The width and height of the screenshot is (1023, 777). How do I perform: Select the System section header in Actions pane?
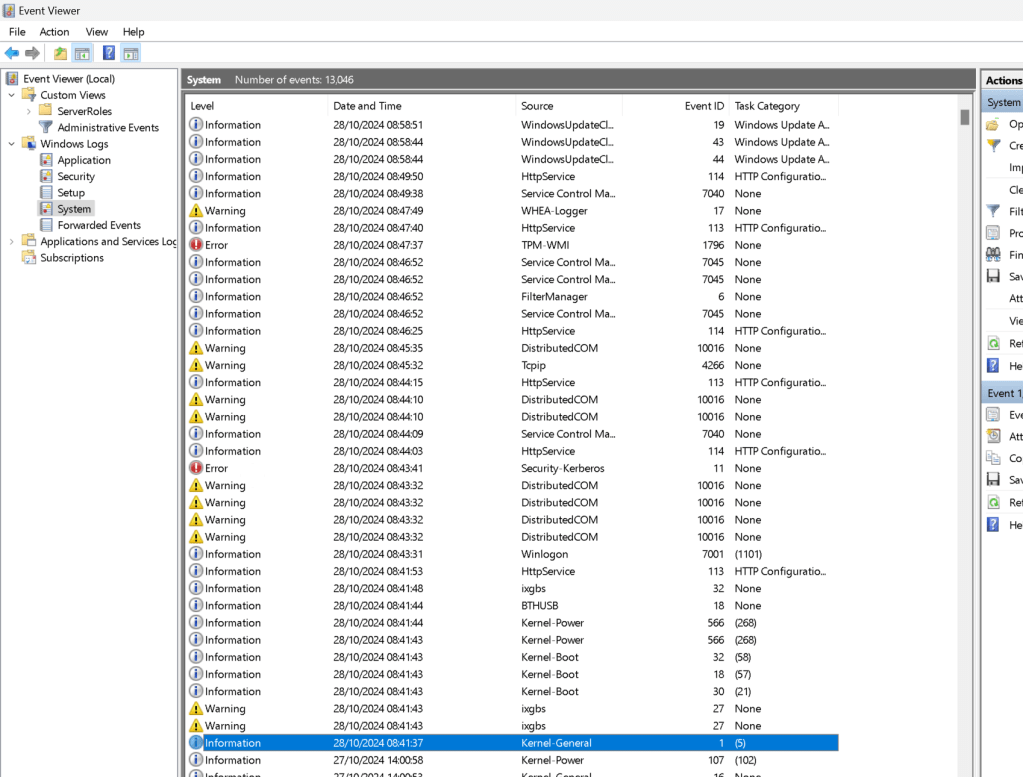pos(1003,102)
